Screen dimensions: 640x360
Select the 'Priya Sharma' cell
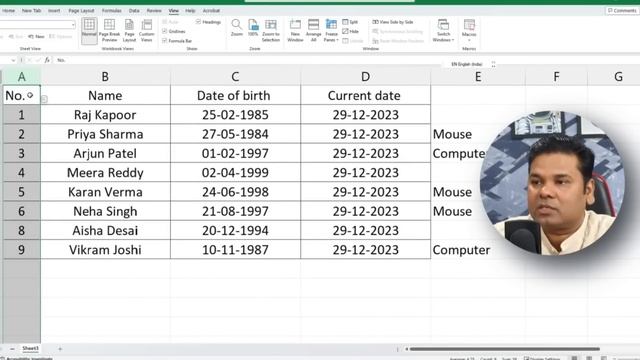pos(105,134)
